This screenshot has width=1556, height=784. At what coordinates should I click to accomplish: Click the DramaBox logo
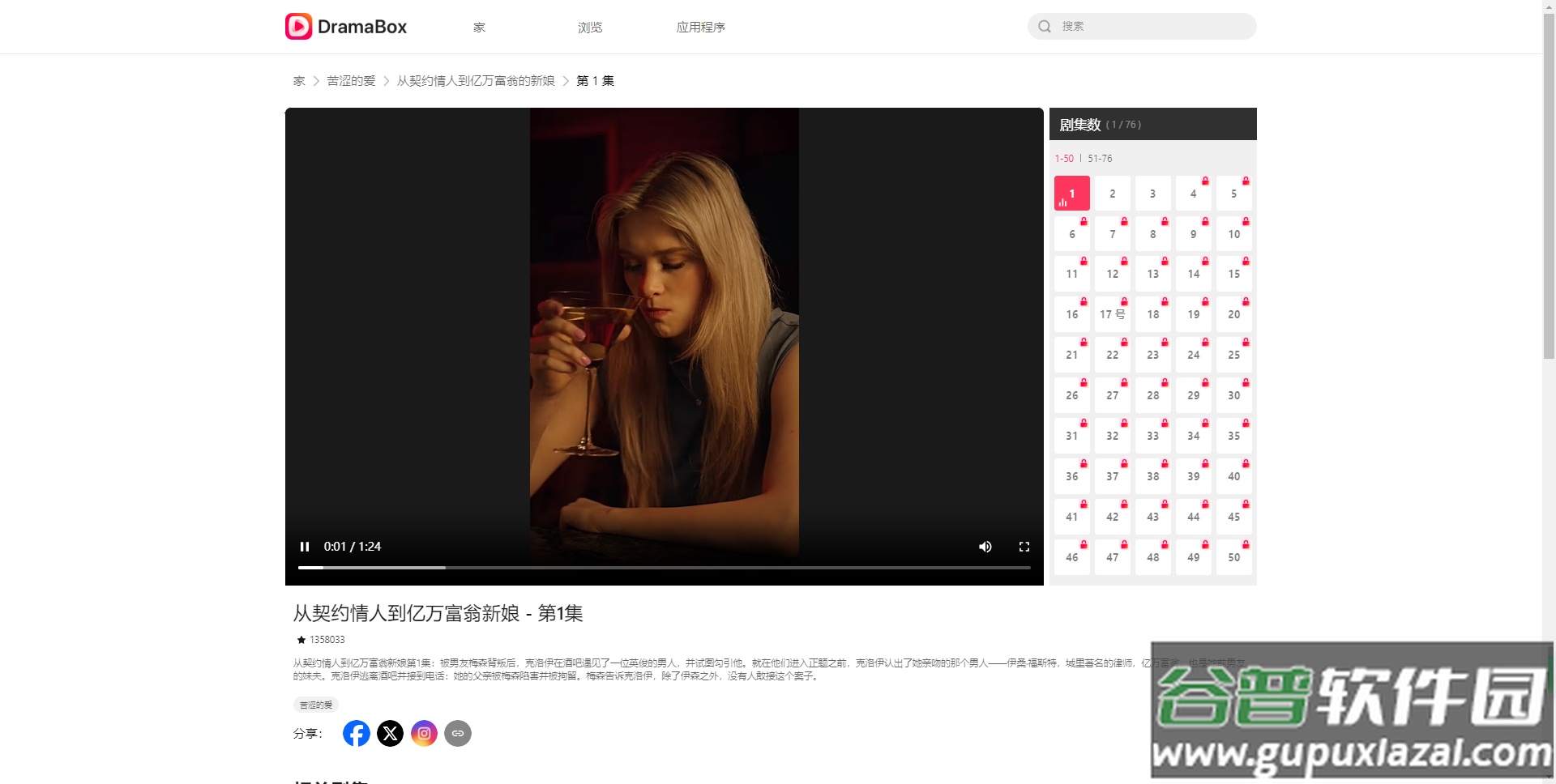346,27
